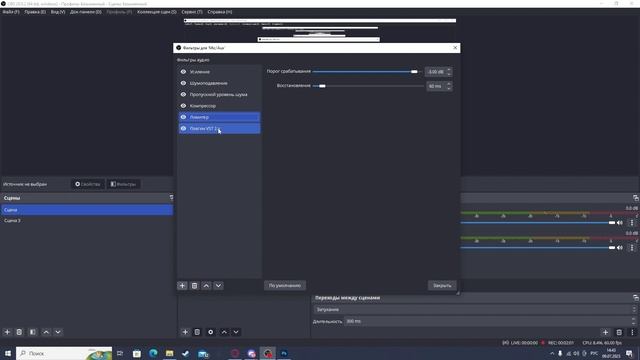This screenshot has height=360, width=640.
Task: Remove the selected filter with the trash icon
Action: (x=194, y=286)
